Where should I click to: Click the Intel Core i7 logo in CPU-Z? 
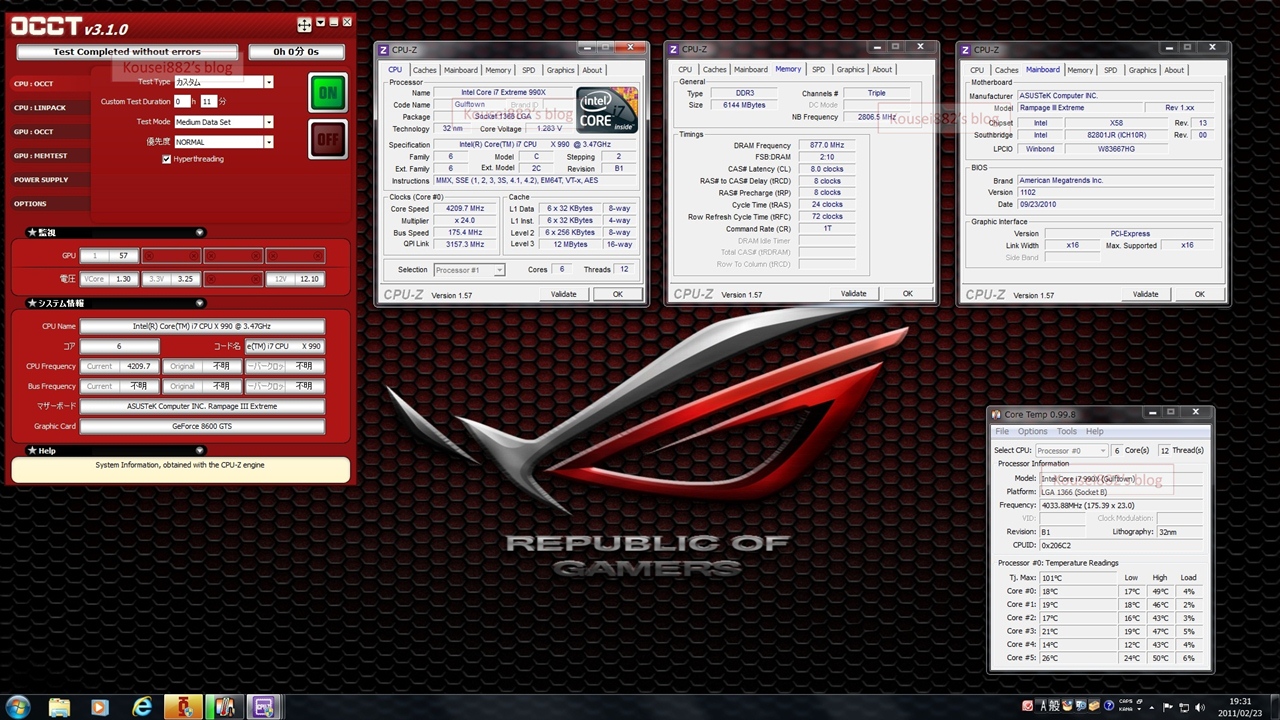coord(607,110)
